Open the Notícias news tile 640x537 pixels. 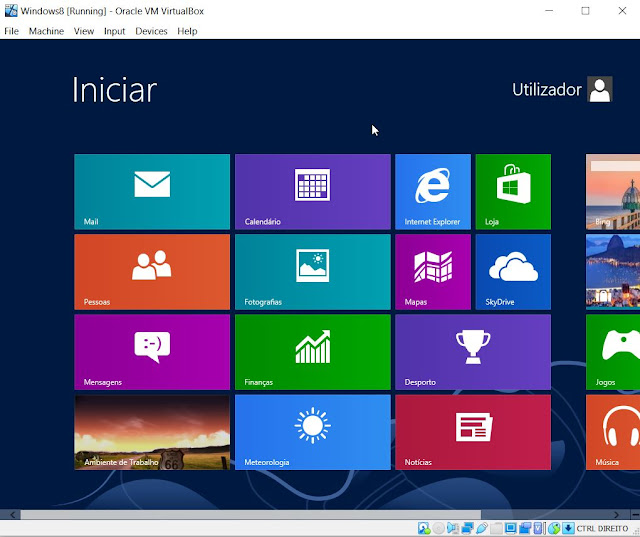point(473,432)
